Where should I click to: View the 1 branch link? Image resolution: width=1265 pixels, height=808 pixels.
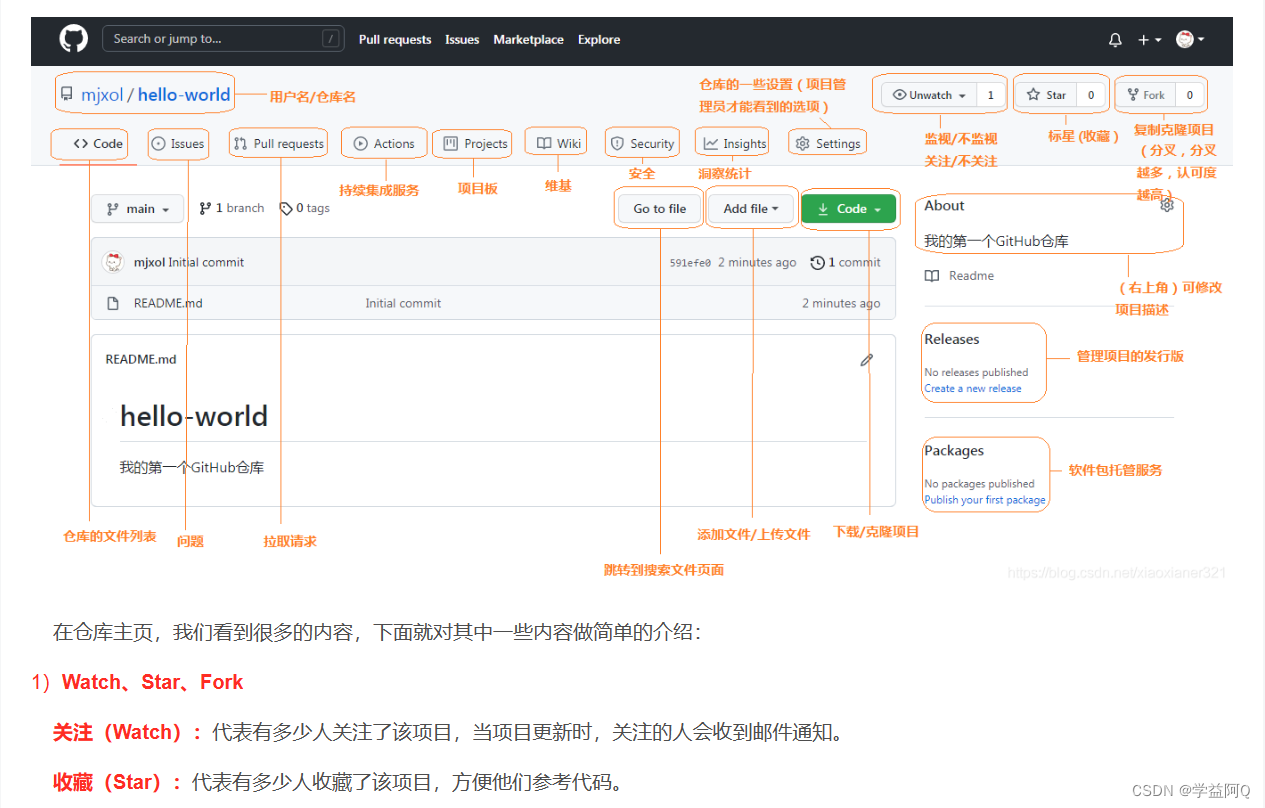pyautogui.click(x=232, y=208)
